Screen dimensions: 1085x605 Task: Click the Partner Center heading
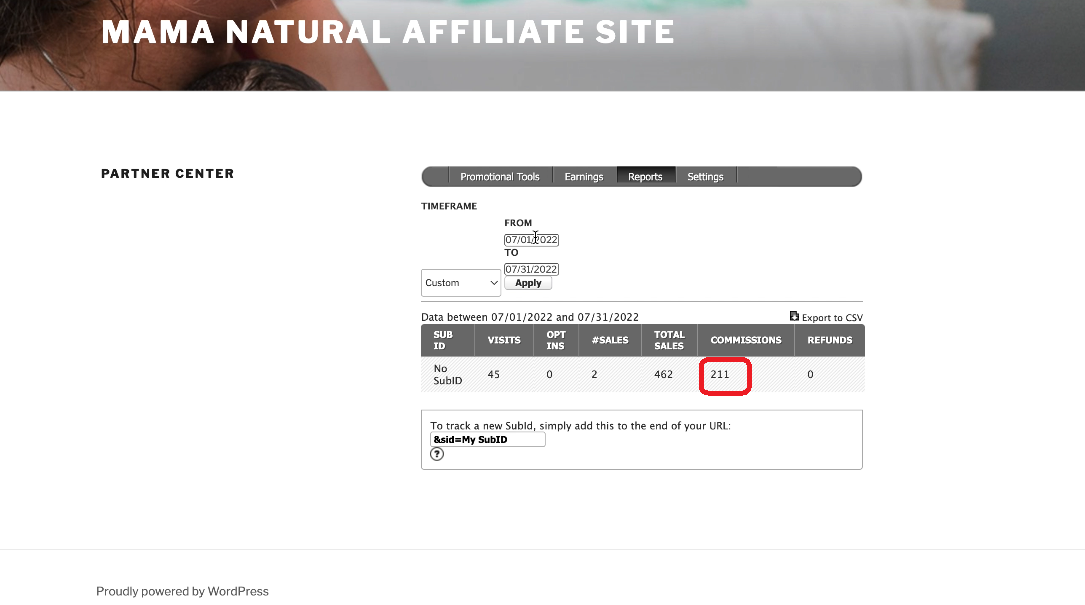pyautogui.click(x=167, y=174)
